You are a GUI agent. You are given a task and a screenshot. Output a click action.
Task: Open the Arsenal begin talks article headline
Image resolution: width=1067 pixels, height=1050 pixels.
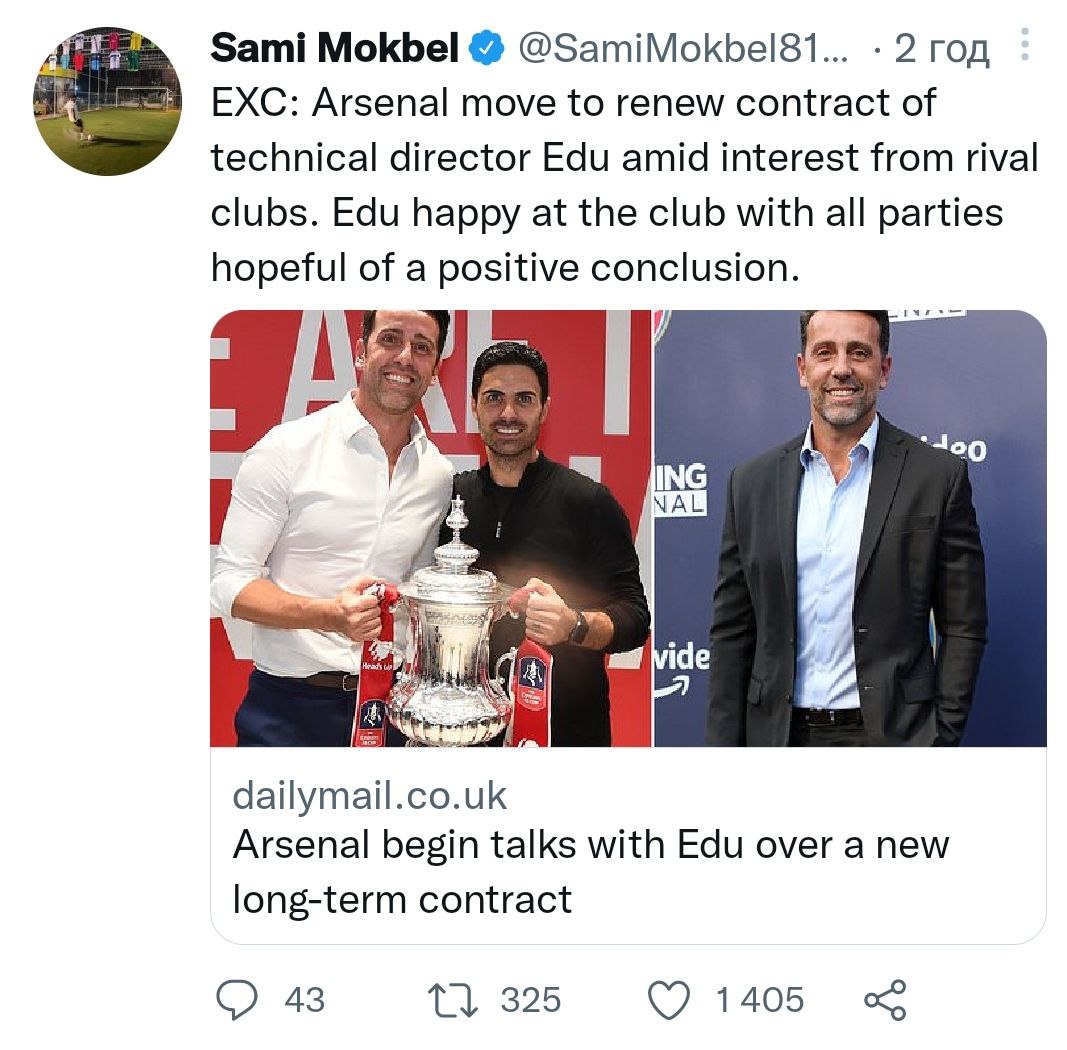pyautogui.click(x=590, y=872)
